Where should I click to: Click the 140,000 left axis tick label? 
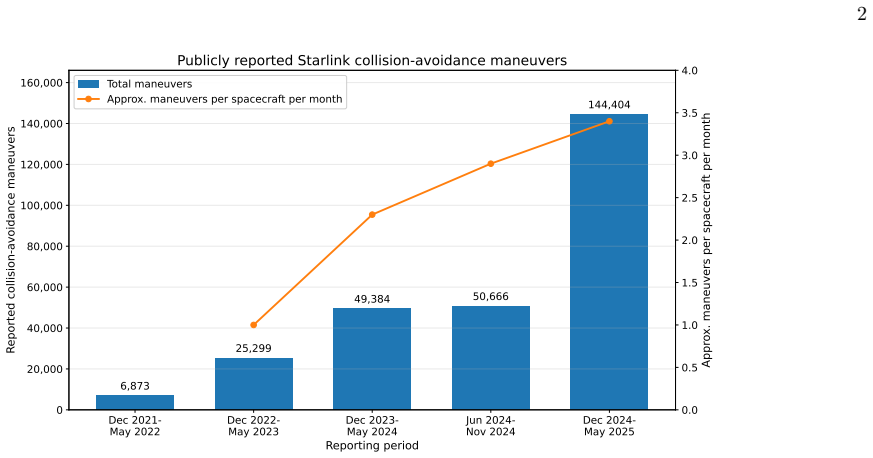click(41, 124)
